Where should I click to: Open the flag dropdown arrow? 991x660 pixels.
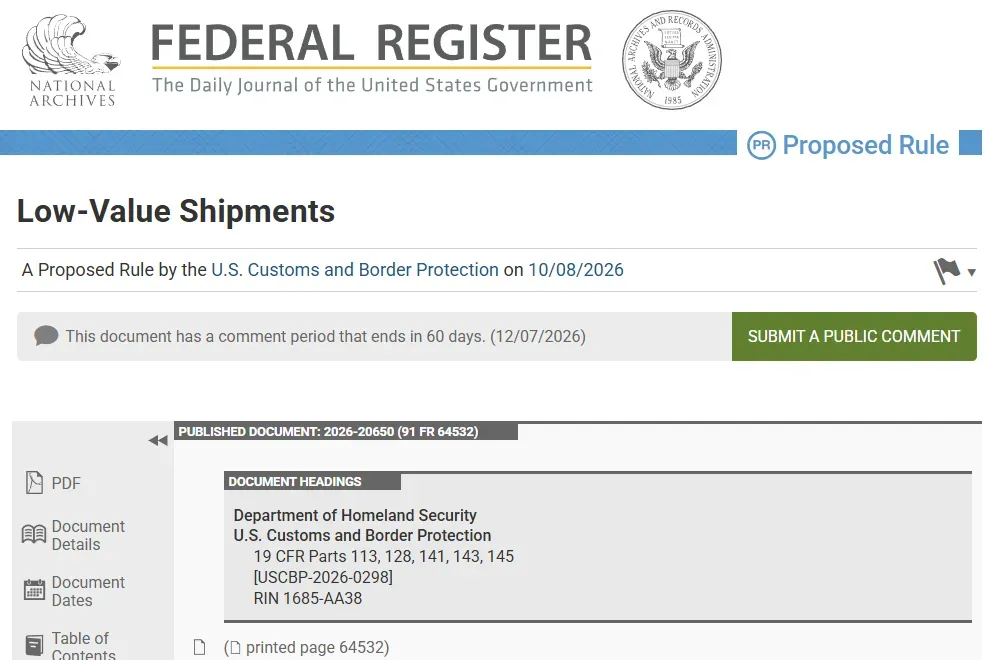(x=971, y=272)
